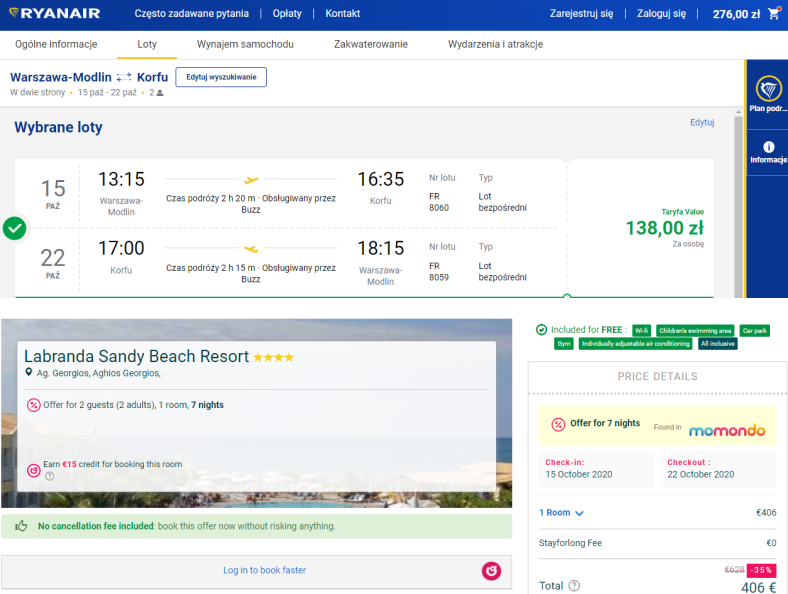Click the outbound flight plane icon
The image size is (788, 594).
click(251, 179)
